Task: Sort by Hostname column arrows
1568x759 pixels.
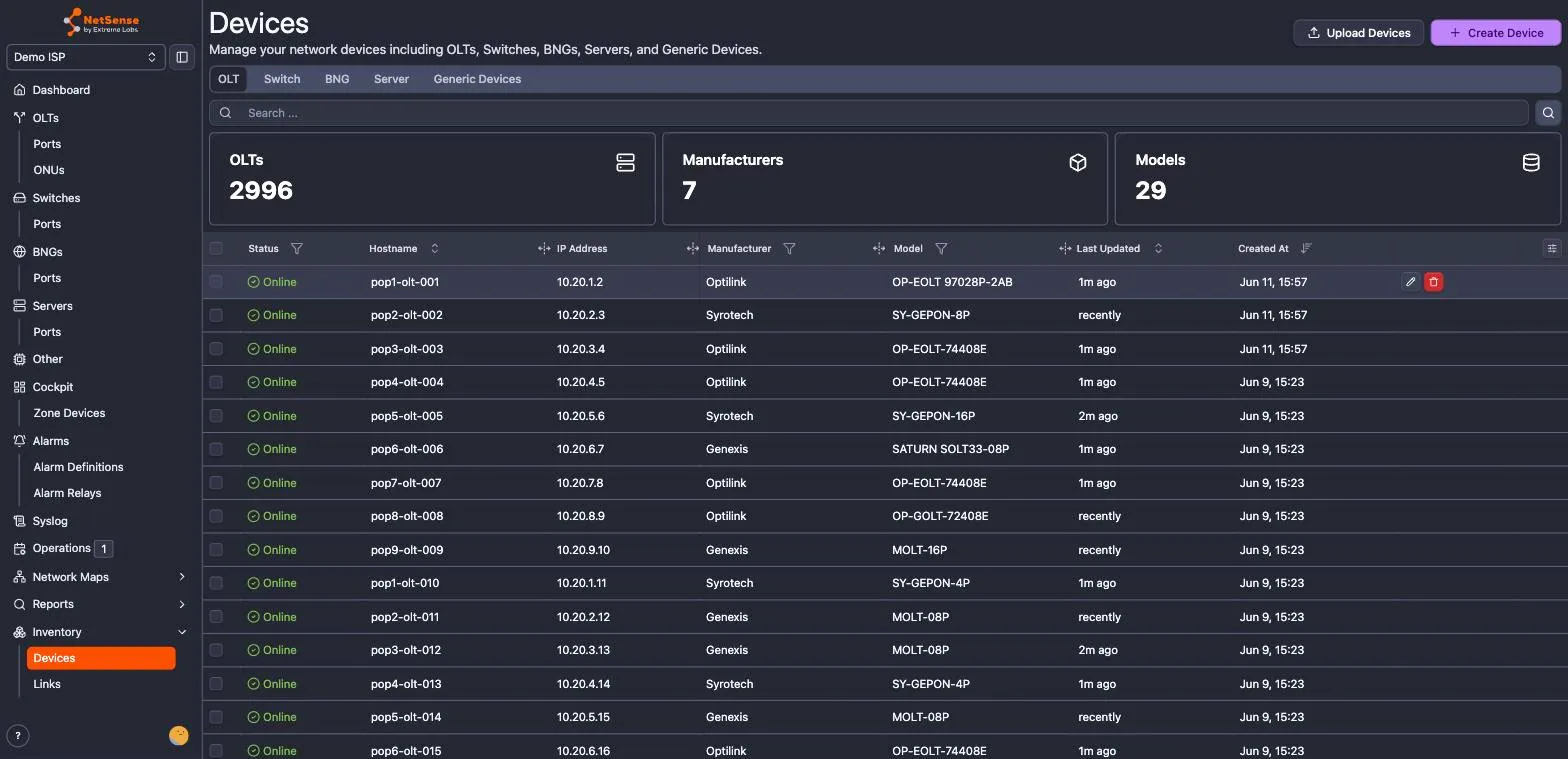Action: click(434, 248)
